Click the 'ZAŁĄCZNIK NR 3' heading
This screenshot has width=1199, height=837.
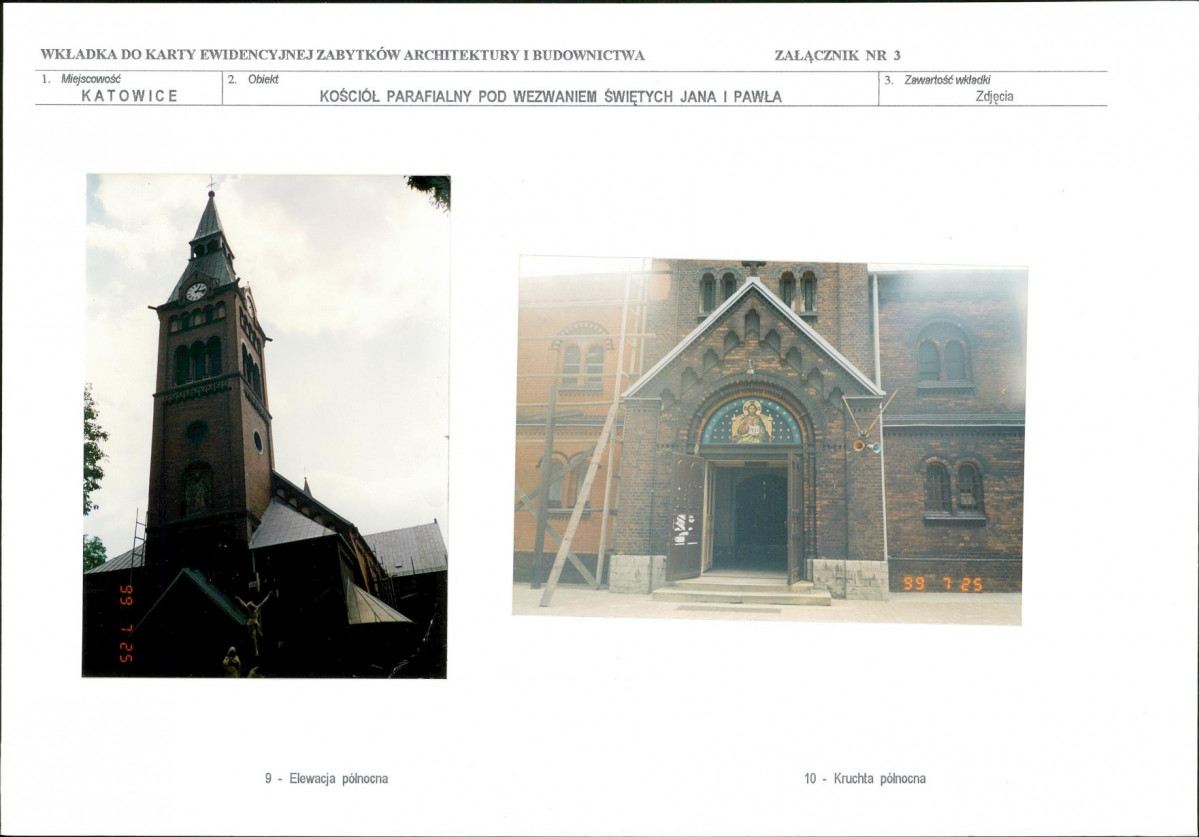[x=837, y=55]
